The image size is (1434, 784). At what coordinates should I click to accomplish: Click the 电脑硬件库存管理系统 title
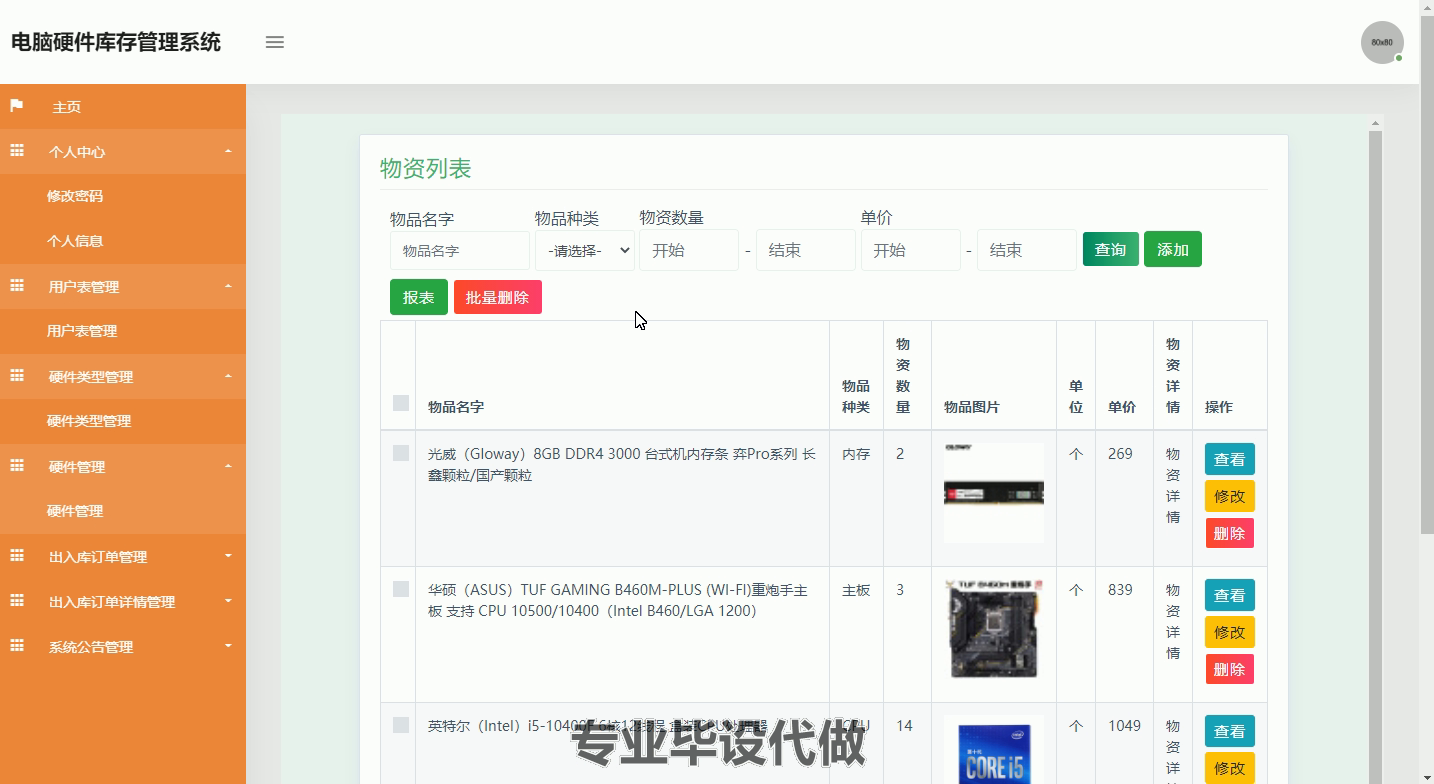[x=116, y=42]
